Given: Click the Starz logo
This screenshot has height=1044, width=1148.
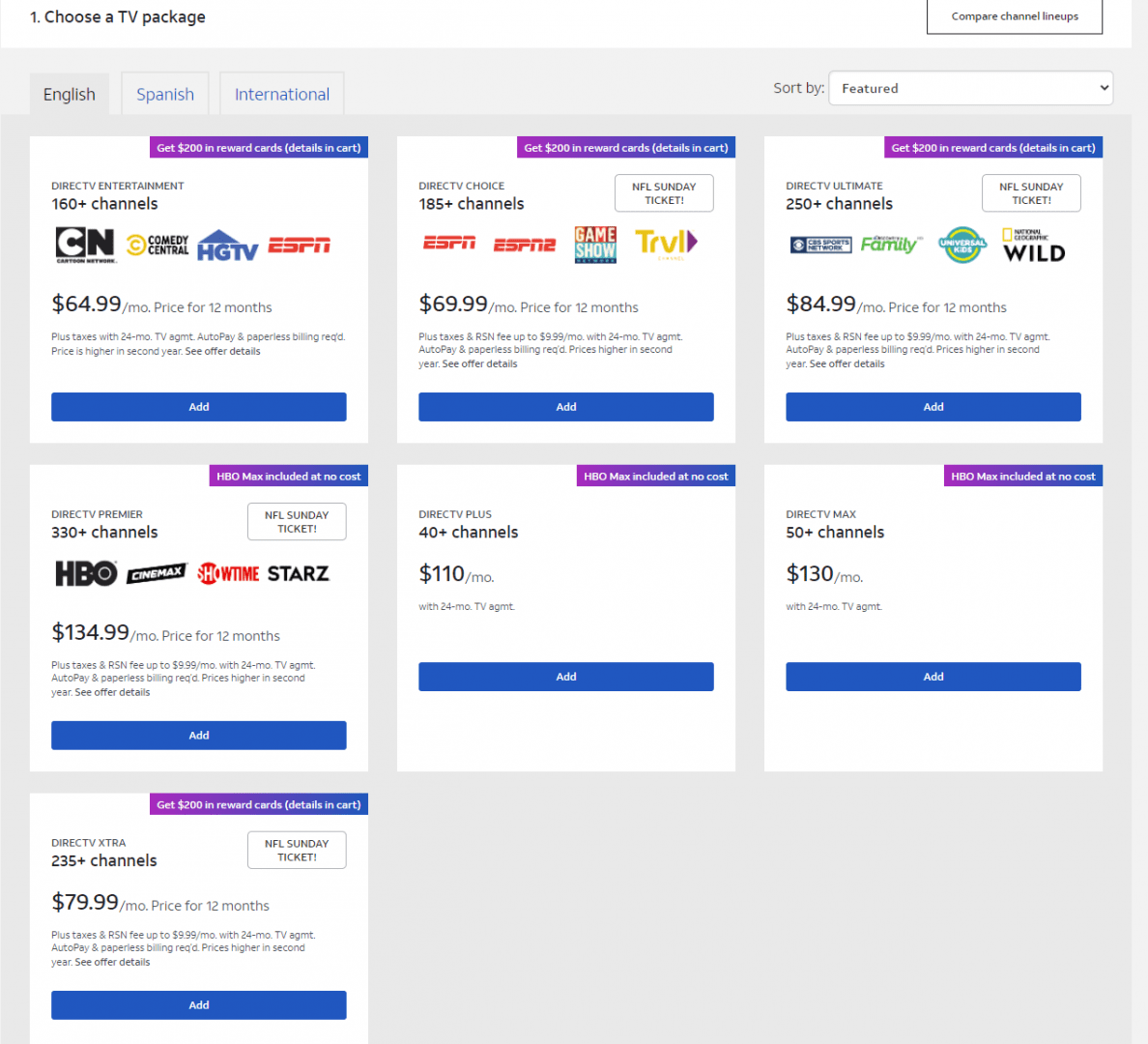Looking at the screenshot, I should [x=298, y=573].
